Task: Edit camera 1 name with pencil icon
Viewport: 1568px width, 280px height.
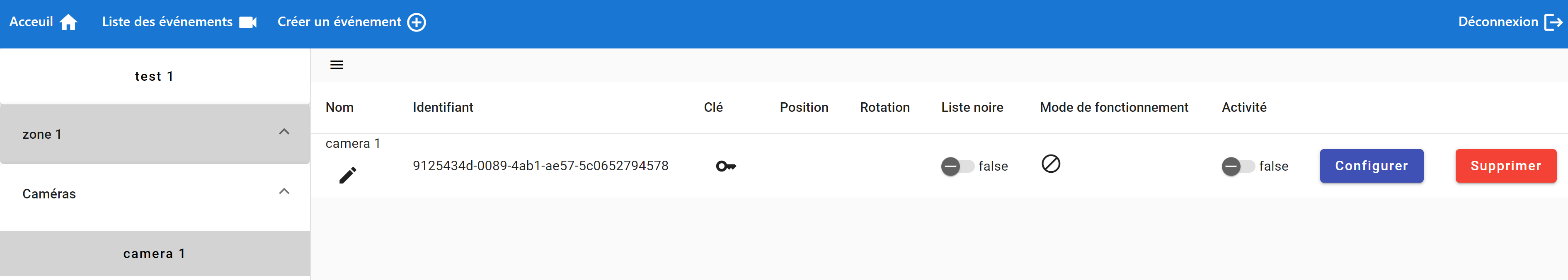Action: click(x=348, y=175)
